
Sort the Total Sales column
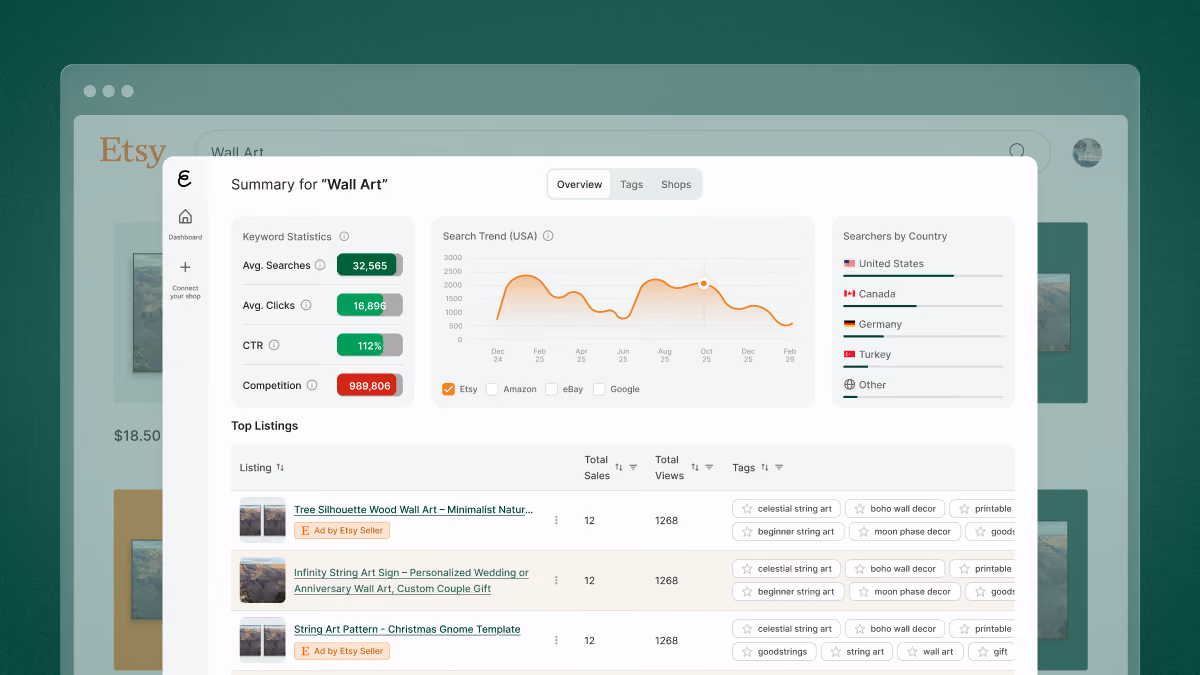619,467
